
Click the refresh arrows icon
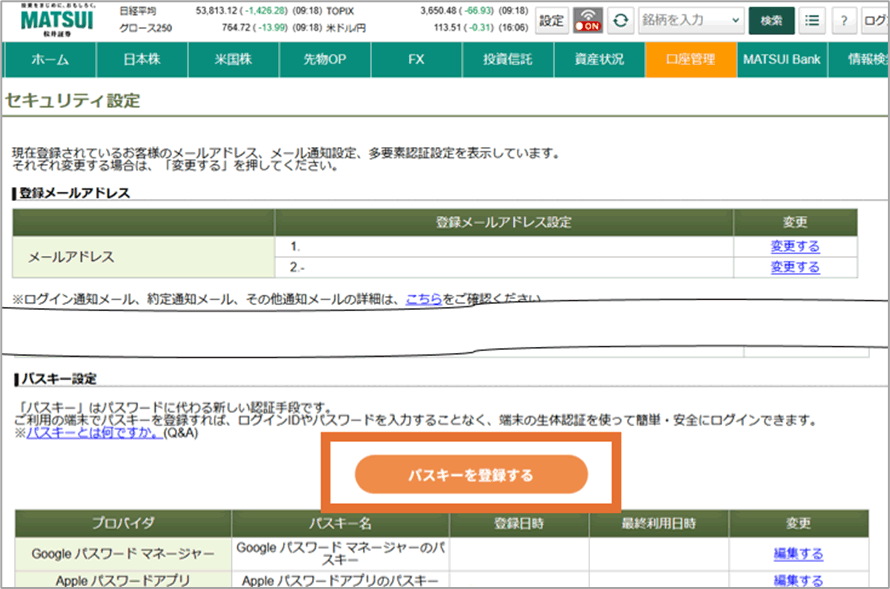point(622,20)
